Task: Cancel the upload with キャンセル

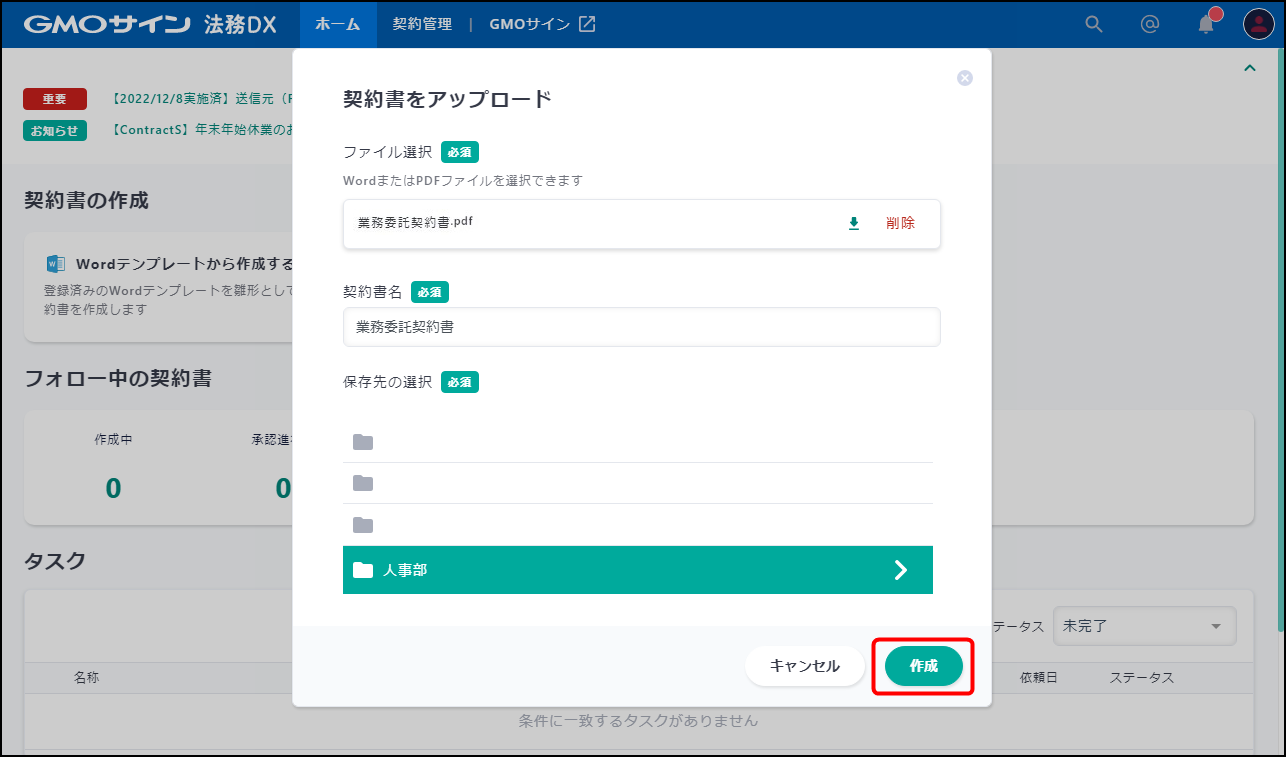Action: (804, 666)
